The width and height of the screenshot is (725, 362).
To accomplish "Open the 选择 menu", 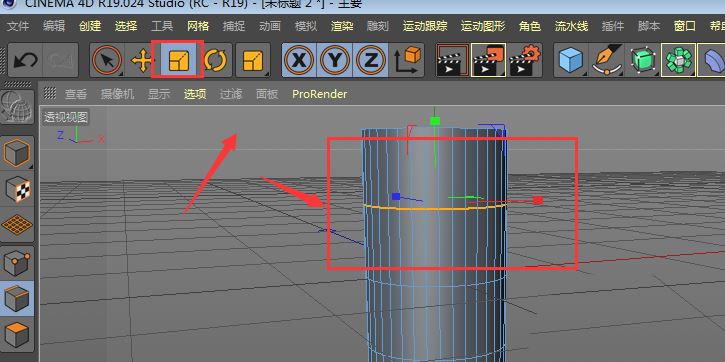I will coord(126,26).
